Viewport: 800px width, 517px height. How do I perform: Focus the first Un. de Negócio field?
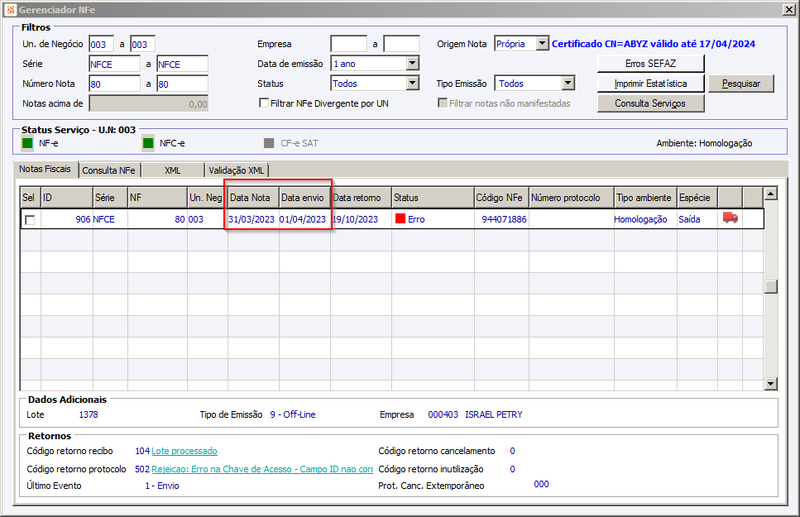pos(101,44)
